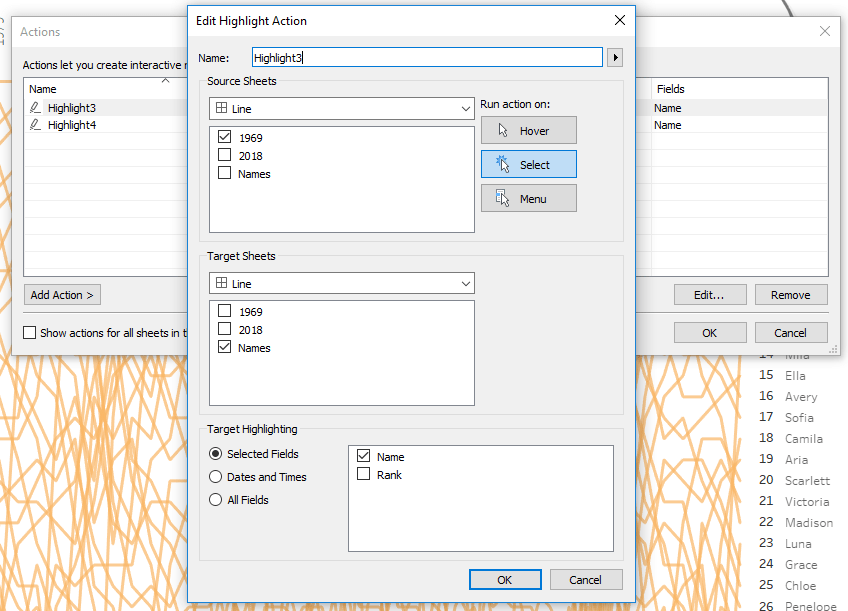Enable the Rank field checkbox
848x611 pixels.
tap(363, 475)
